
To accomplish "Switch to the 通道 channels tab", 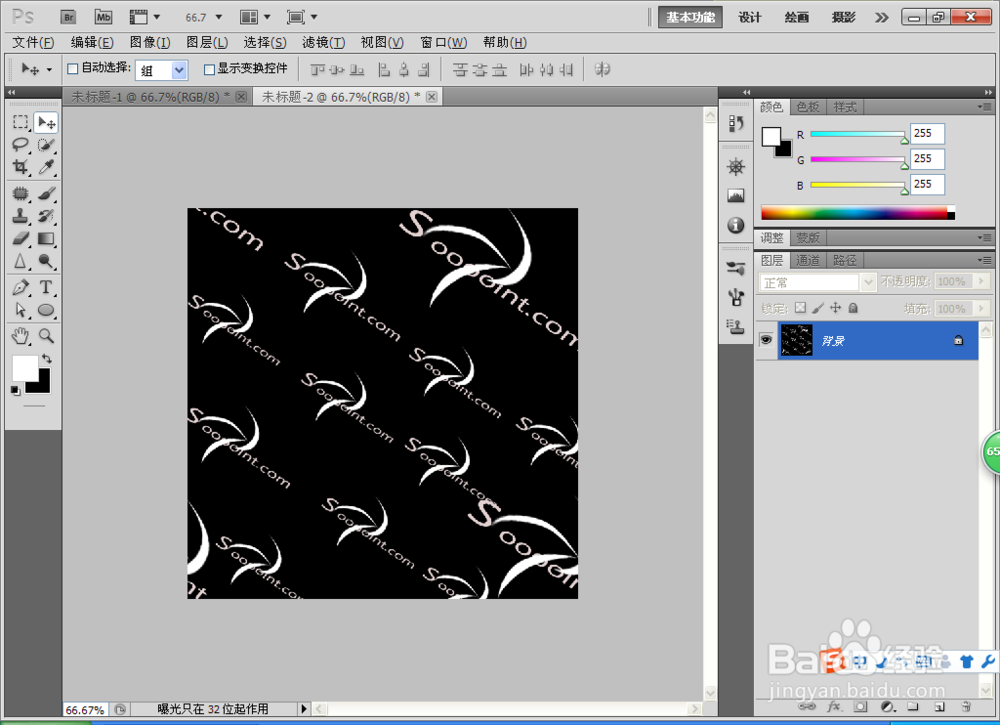I will pos(808,260).
